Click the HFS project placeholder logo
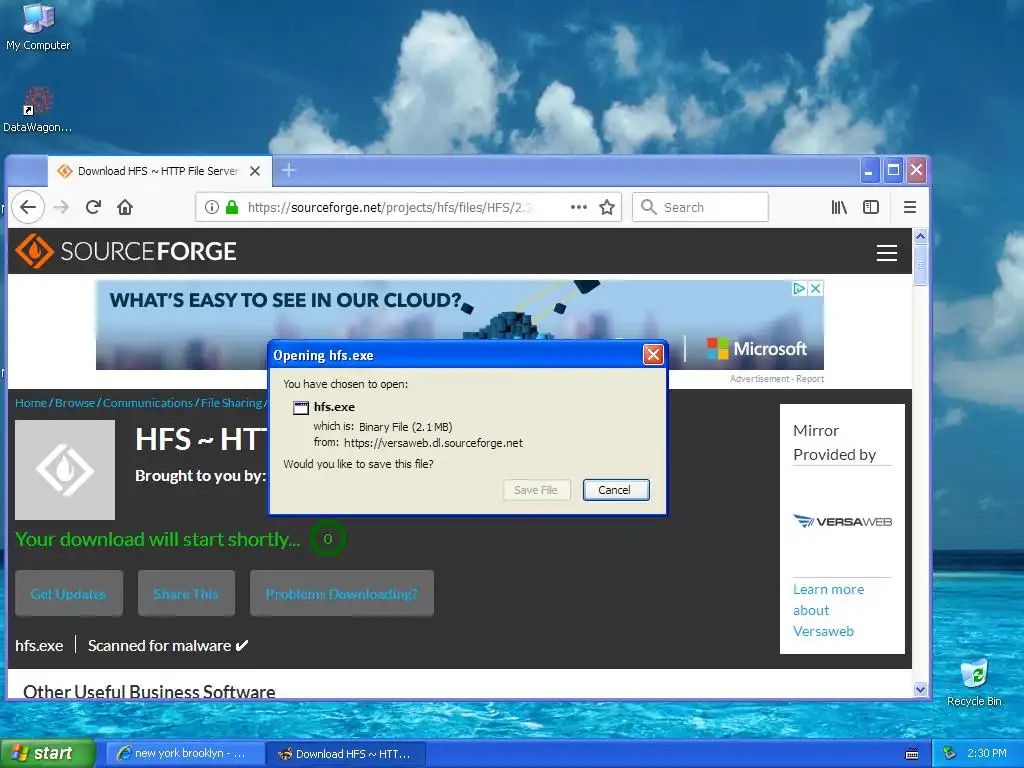The width and height of the screenshot is (1024, 768). coord(65,470)
